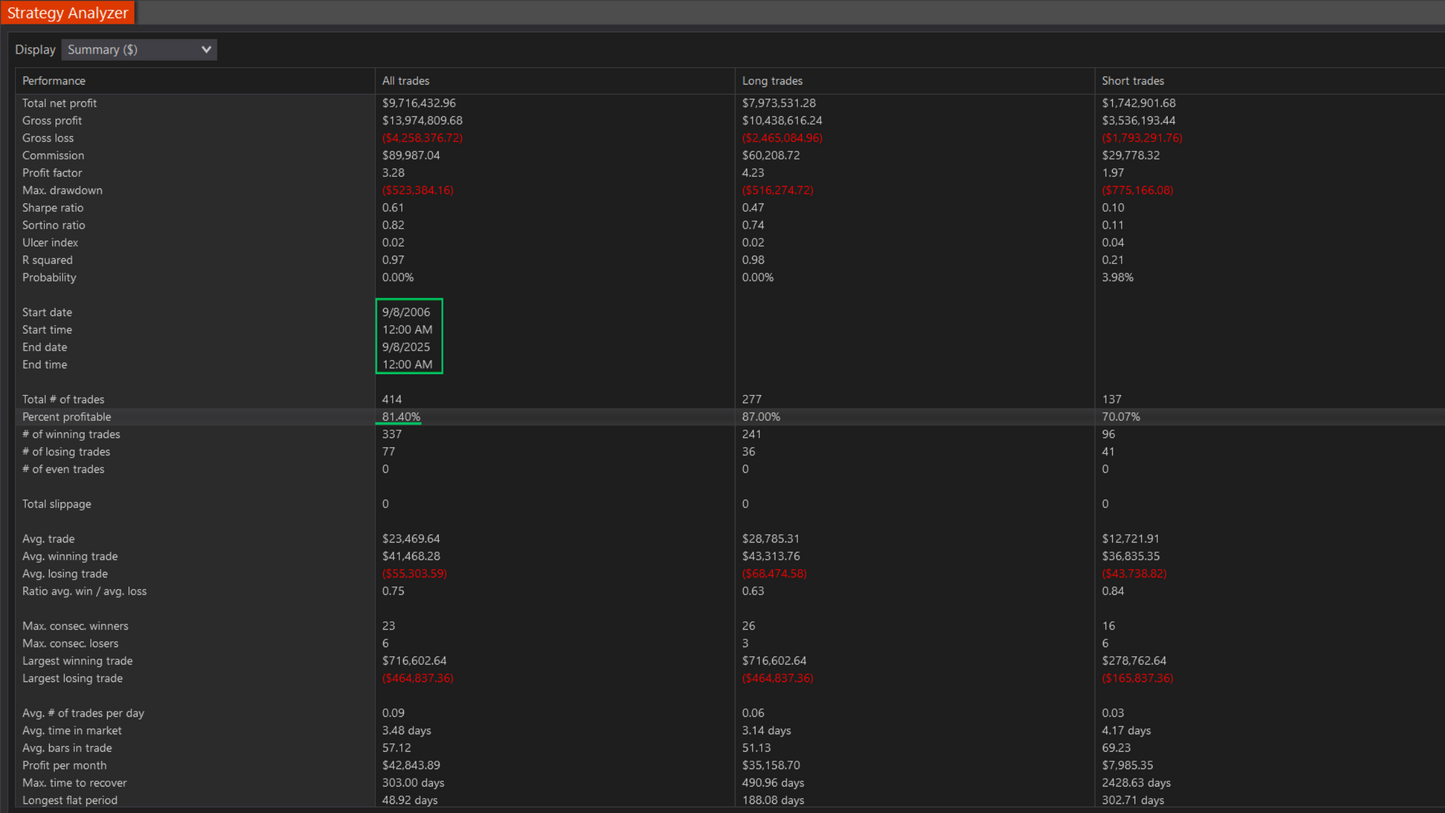
Task: Select the Strategy Analyzer tab
Action: [x=68, y=13]
